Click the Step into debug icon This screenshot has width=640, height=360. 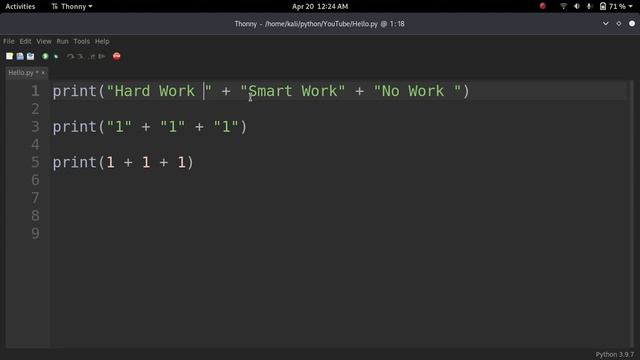tap(81, 56)
